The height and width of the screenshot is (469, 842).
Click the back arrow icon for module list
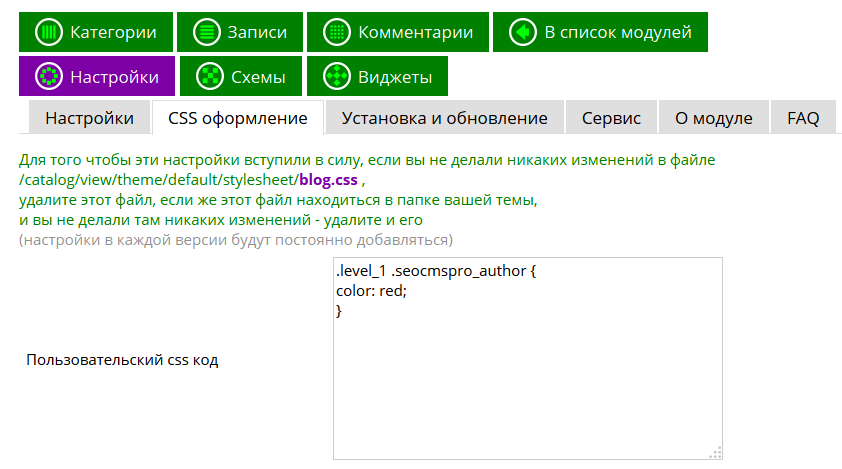[x=523, y=33]
